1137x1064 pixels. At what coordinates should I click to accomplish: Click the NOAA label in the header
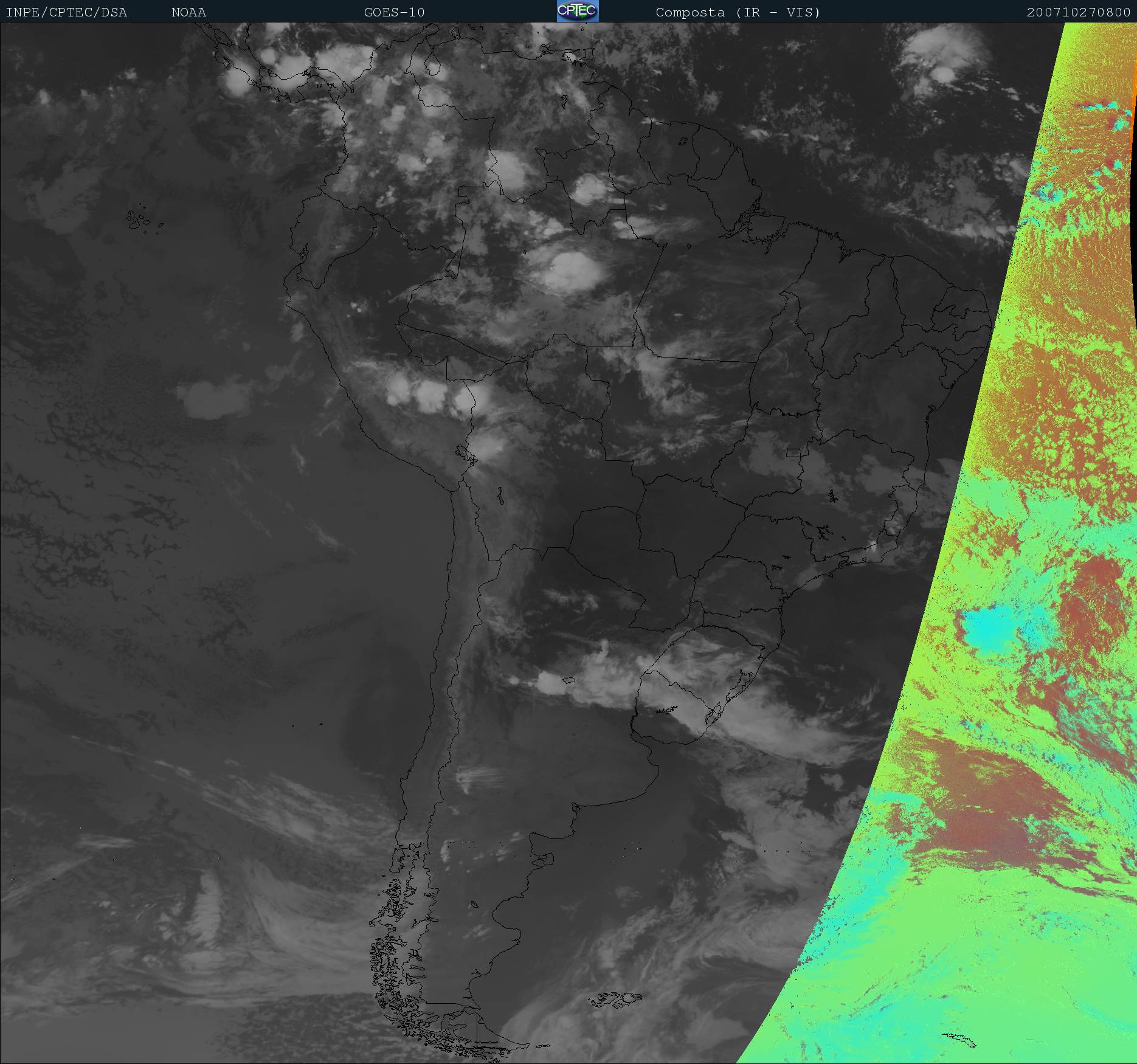pos(188,12)
